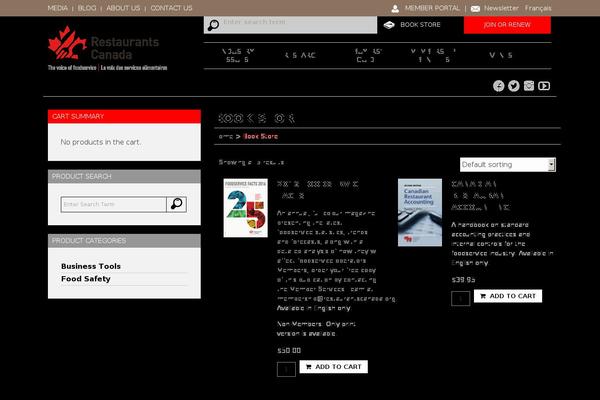Open the Facebook social icon

click(498, 86)
